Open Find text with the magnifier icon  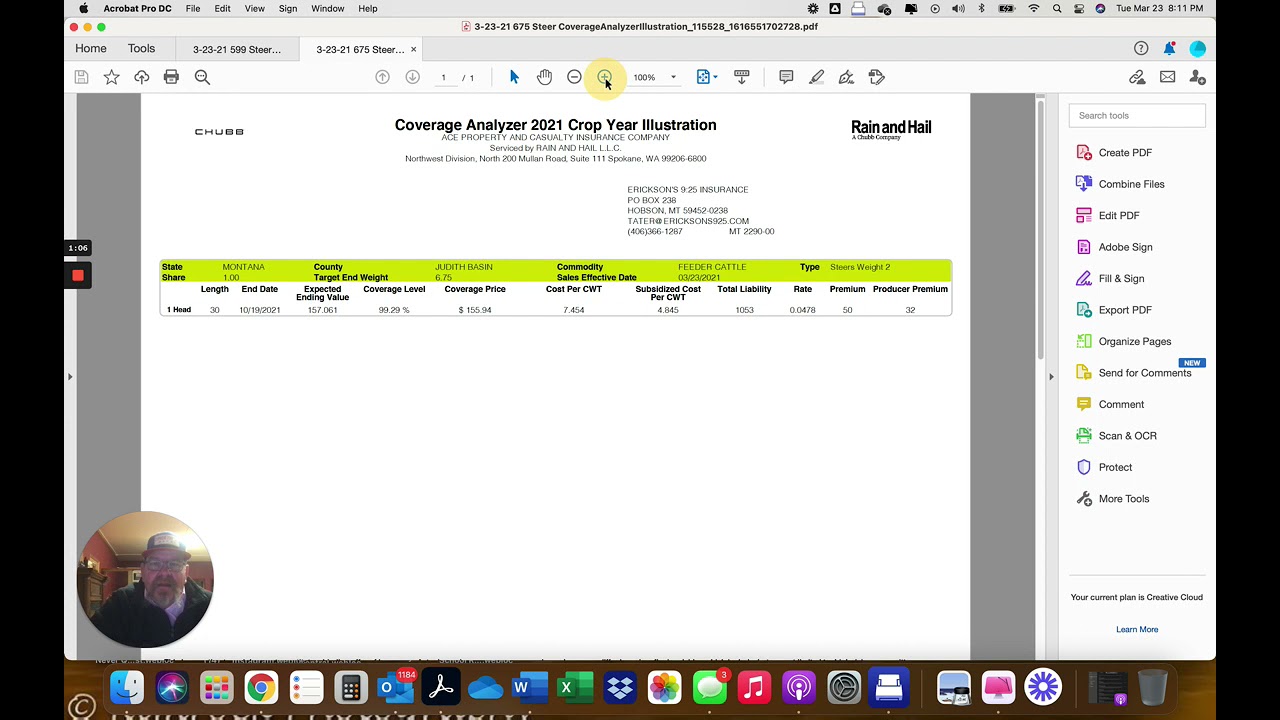point(202,77)
